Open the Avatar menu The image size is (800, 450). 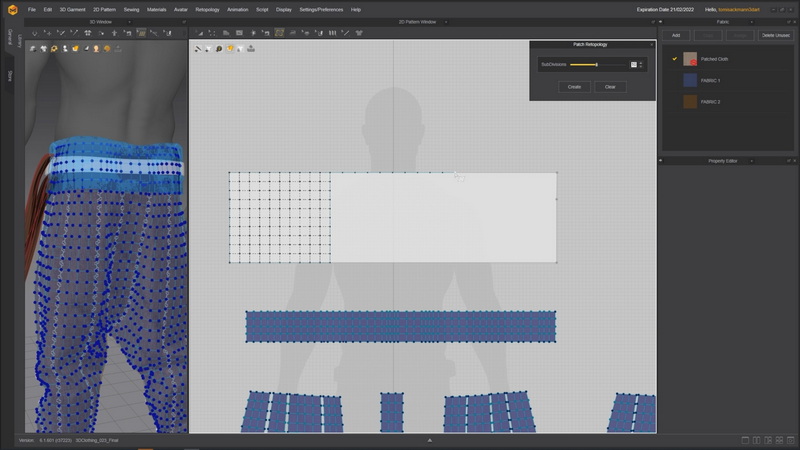pyautogui.click(x=181, y=10)
